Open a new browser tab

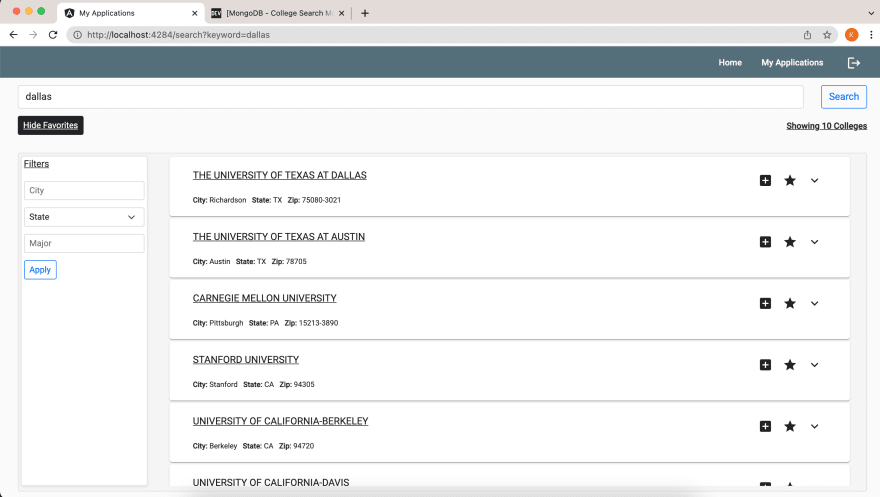point(365,13)
